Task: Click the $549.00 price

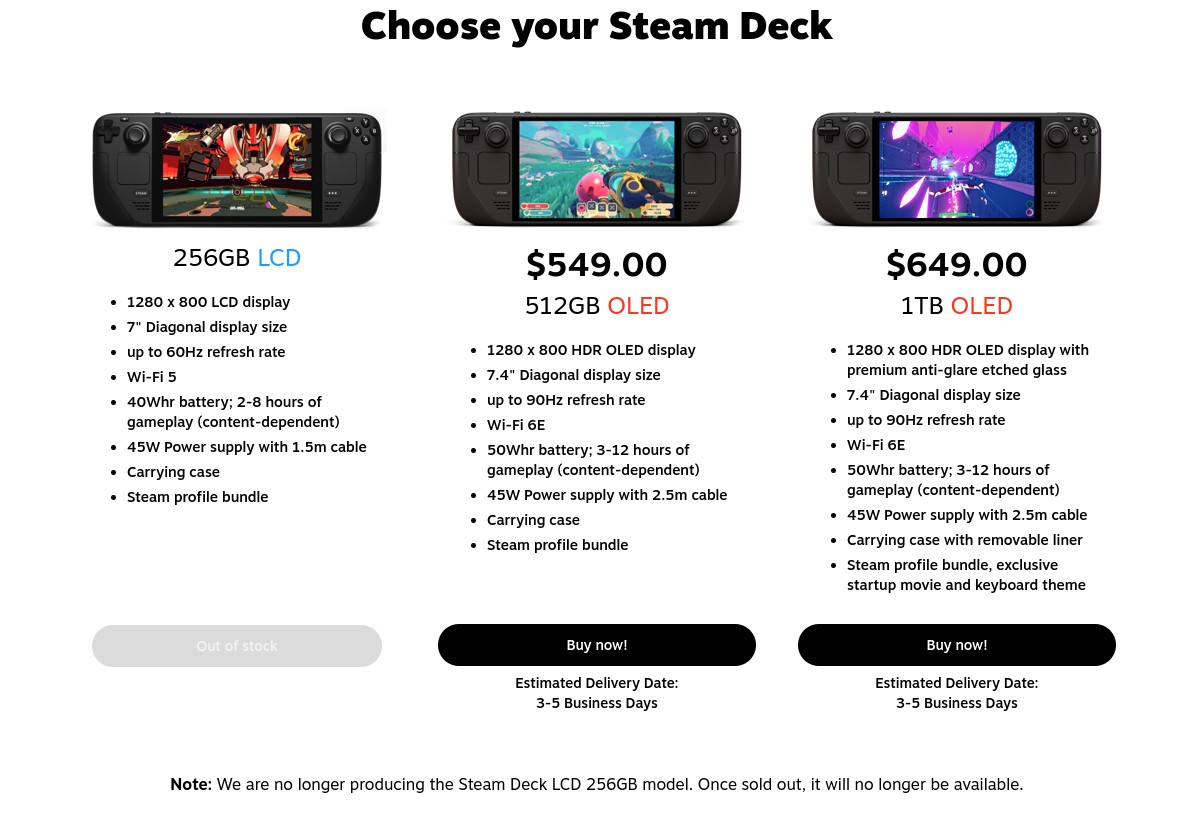Action: coord(597,265)
